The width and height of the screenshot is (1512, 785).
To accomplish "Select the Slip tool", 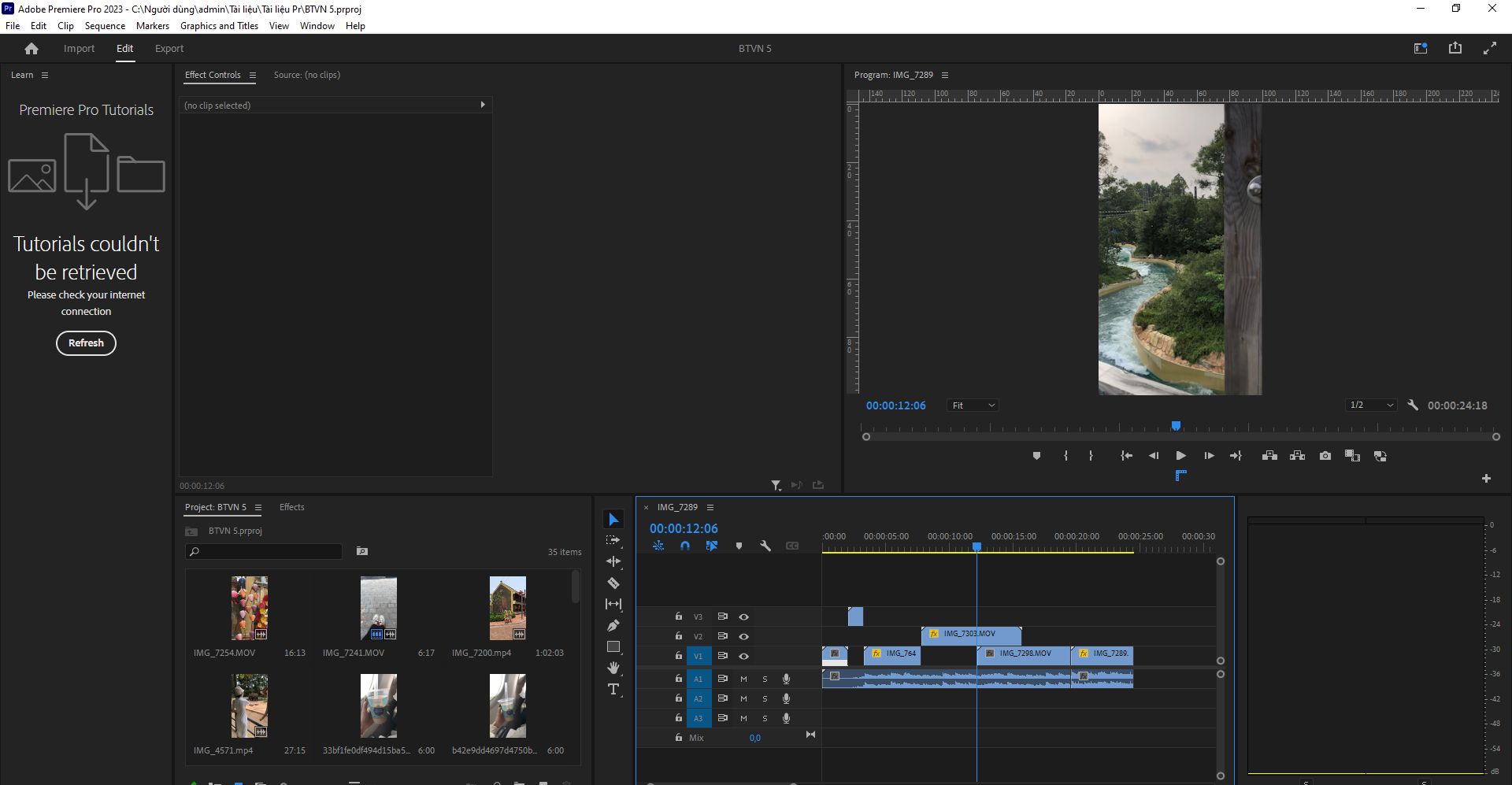I will point(613,604).
